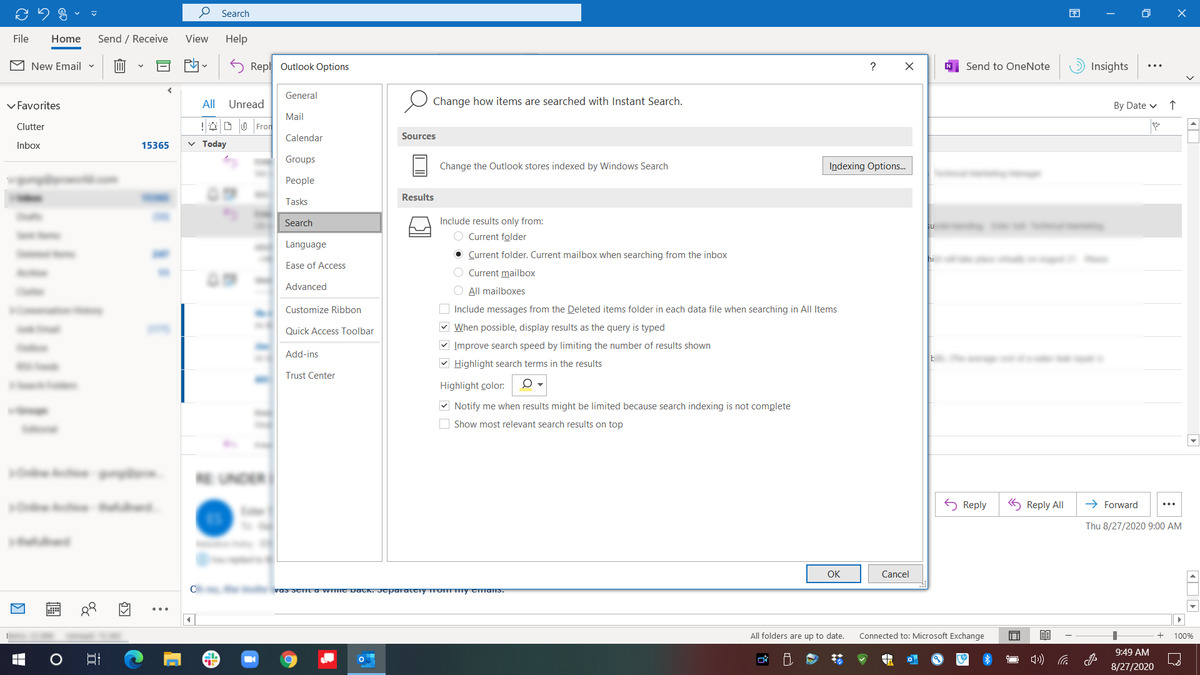Click the Help question mark in Outlook Options
This screenshot has height=675, width=1200.
click(873, 66)
